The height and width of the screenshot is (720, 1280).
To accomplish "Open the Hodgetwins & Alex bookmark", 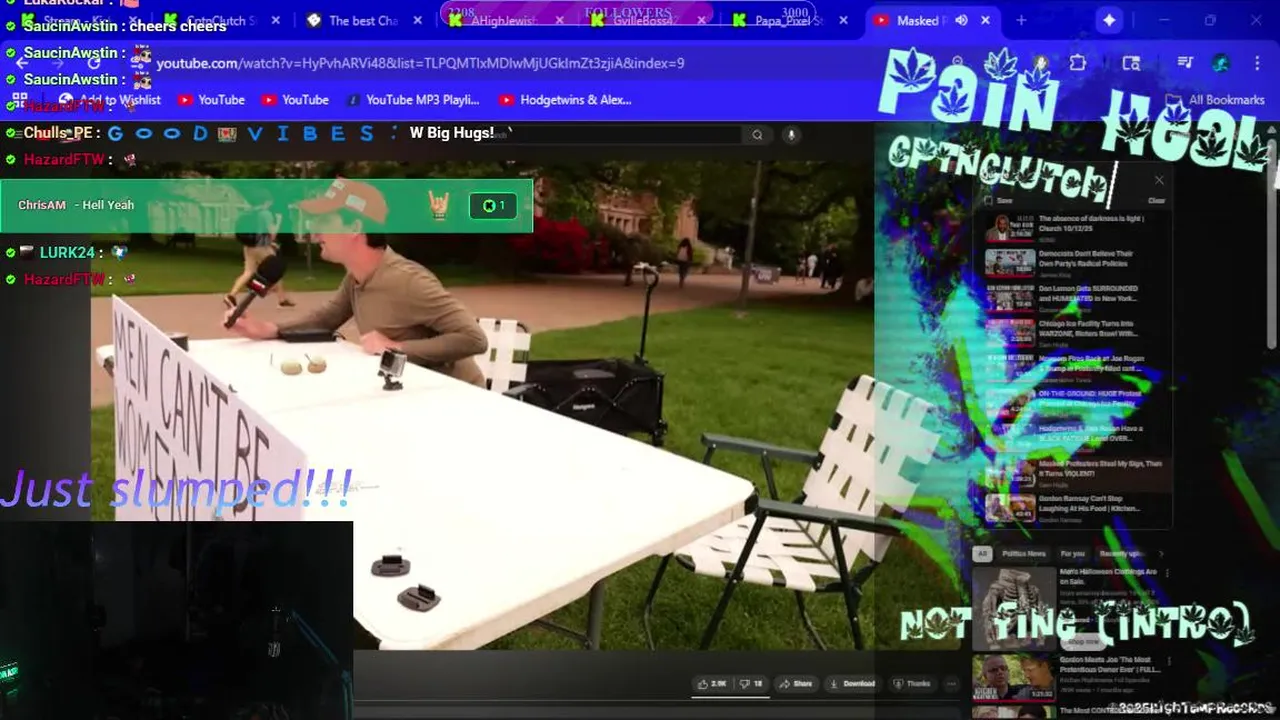I will tap(565, 100).
